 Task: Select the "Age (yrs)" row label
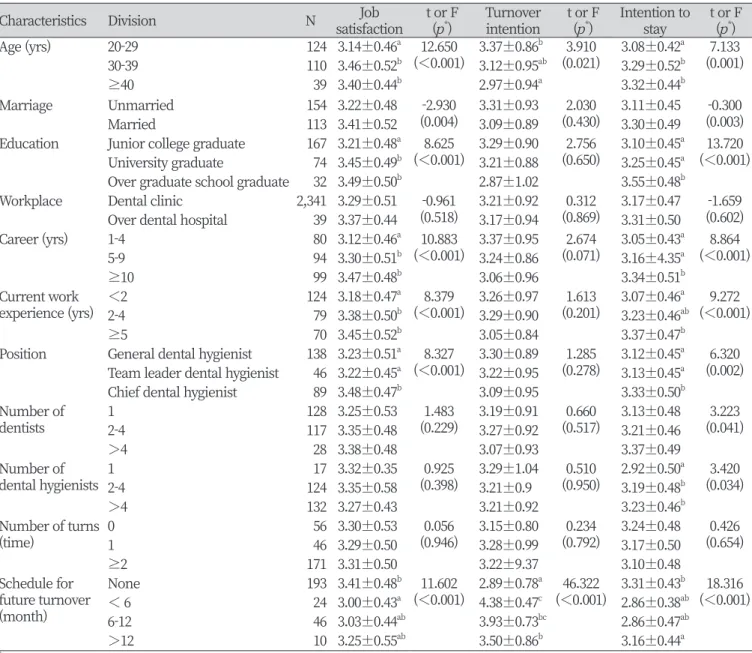25,47
